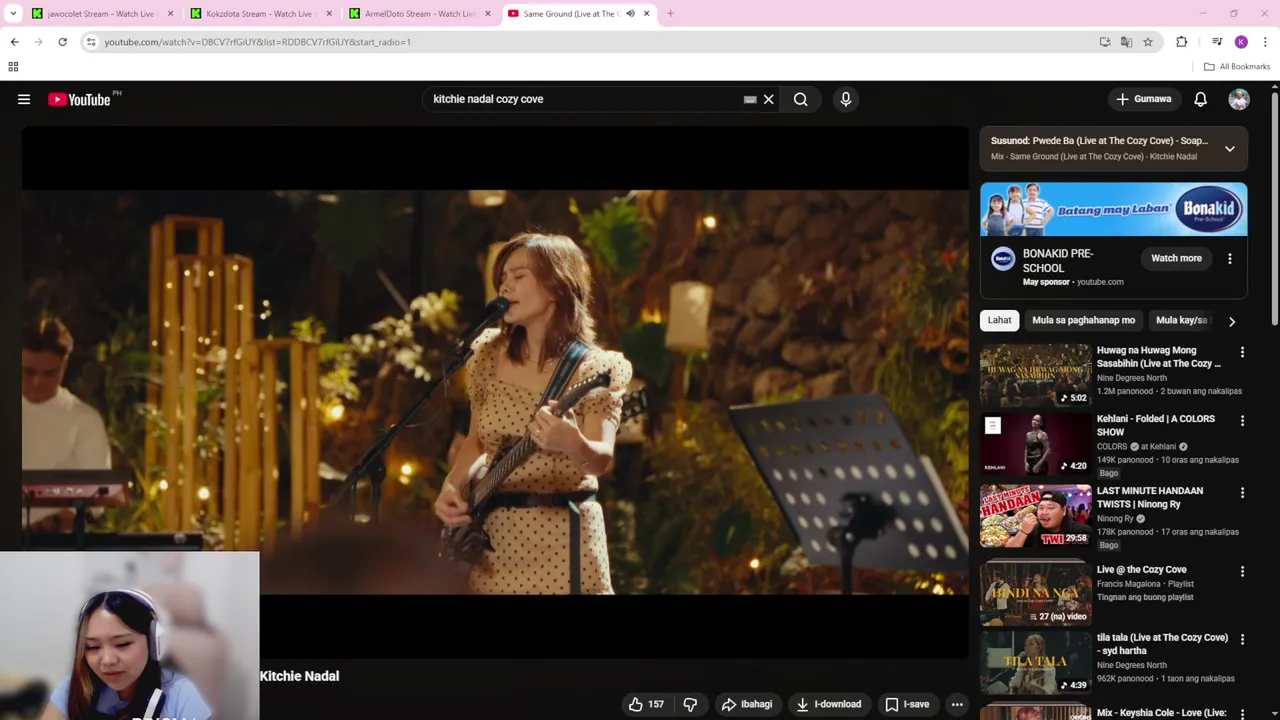
Task: Start voice search with microphone icon
Action: (x=846, y=99)
